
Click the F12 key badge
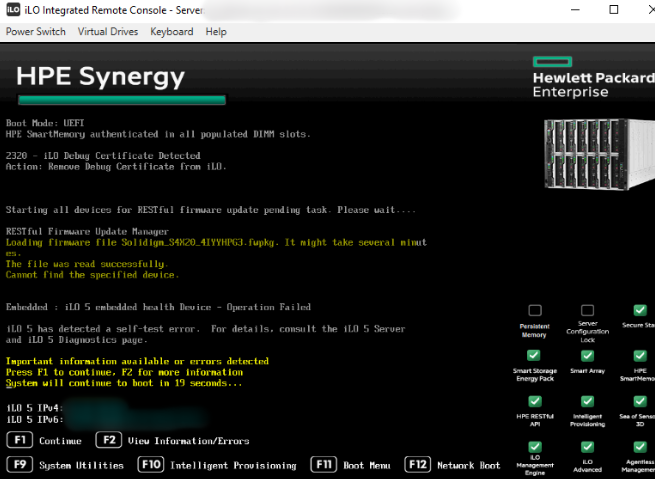417,464
